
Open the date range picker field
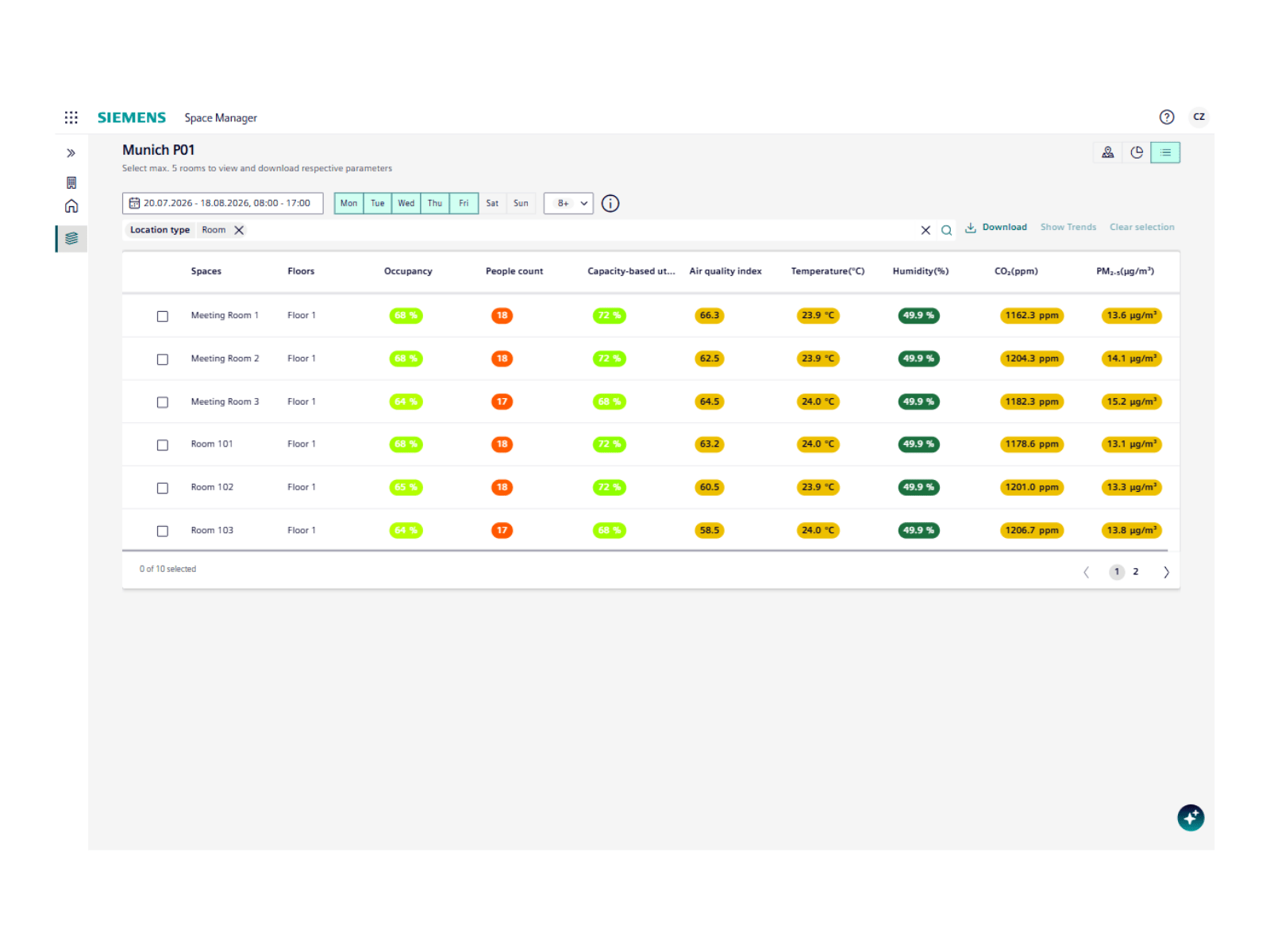pyautogui.click(x=222, y=203)
